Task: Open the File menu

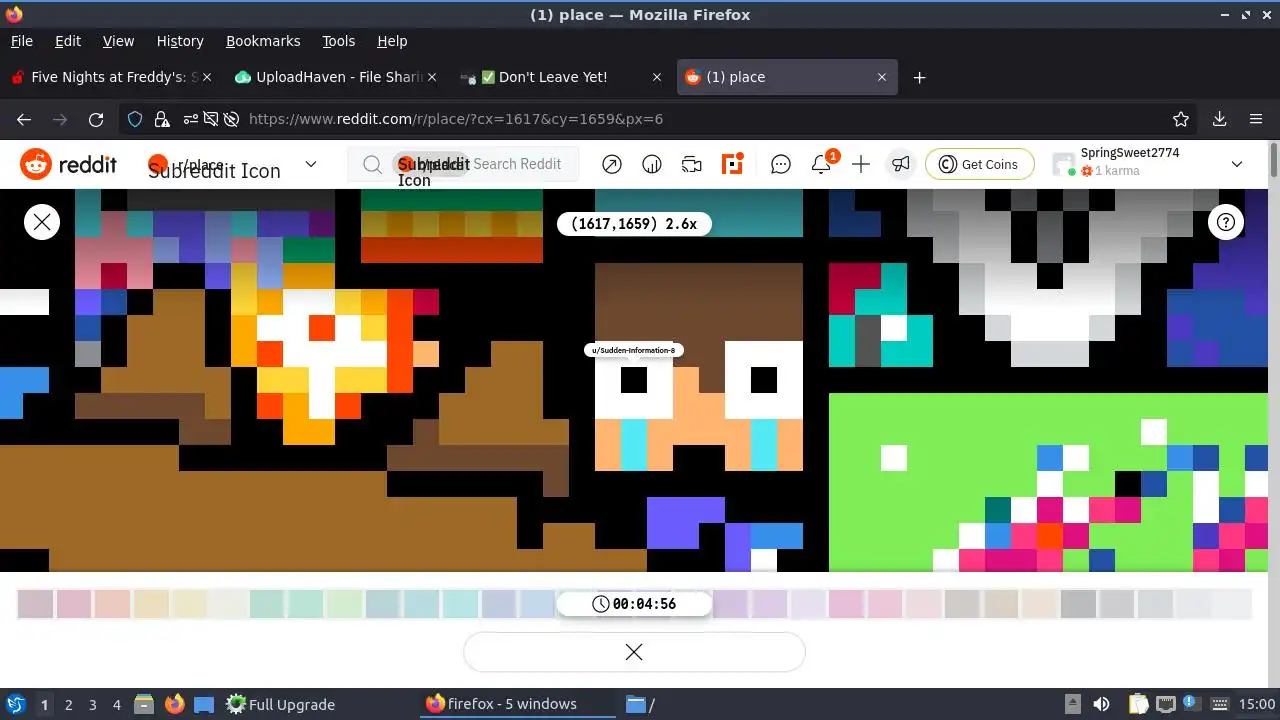Action: 21,41
